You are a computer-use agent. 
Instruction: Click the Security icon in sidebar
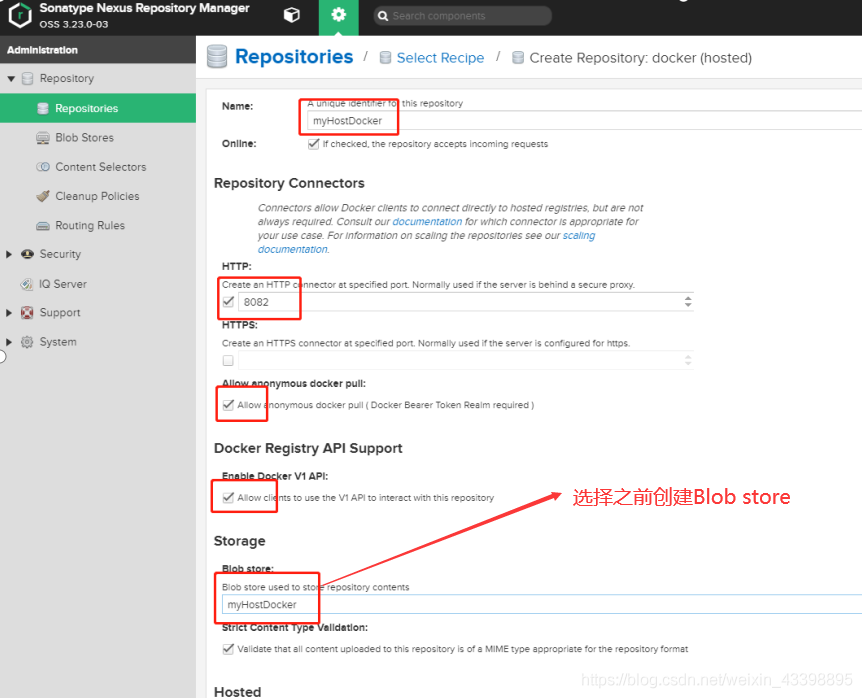27,254
